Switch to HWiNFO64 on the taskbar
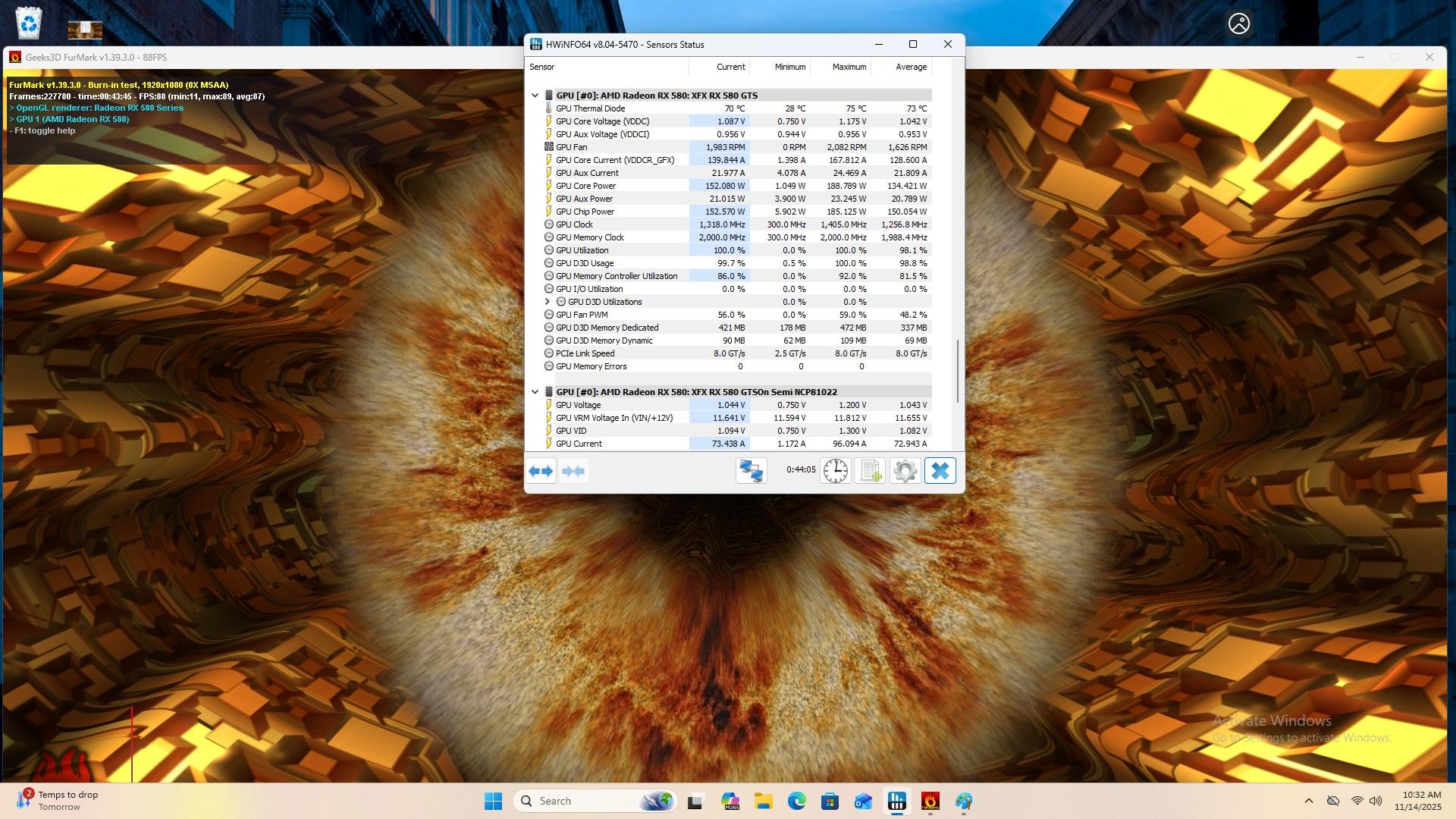The width and height of the screenshot is (1456, 819). point(897,801)
